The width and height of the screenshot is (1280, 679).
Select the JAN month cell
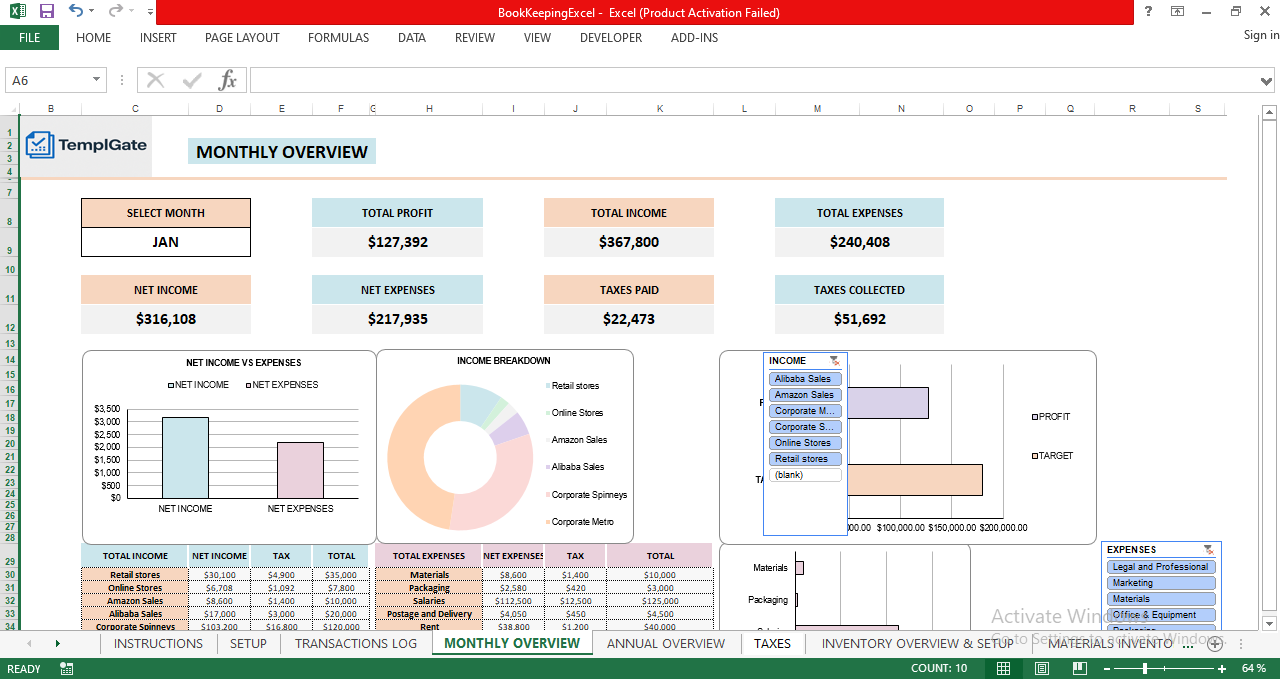pos(166,242)
